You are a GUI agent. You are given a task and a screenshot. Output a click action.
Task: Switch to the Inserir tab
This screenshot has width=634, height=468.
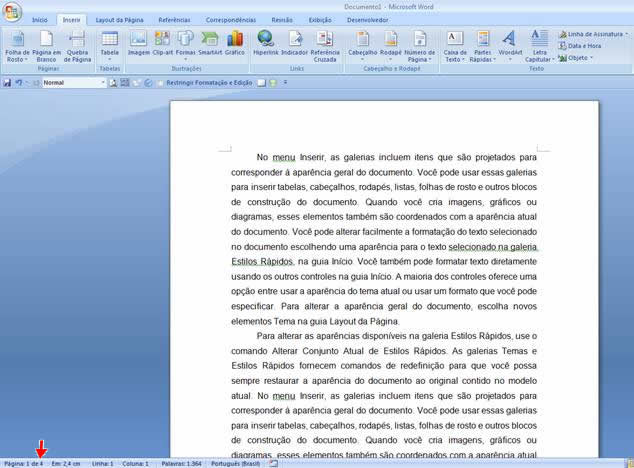71,20
